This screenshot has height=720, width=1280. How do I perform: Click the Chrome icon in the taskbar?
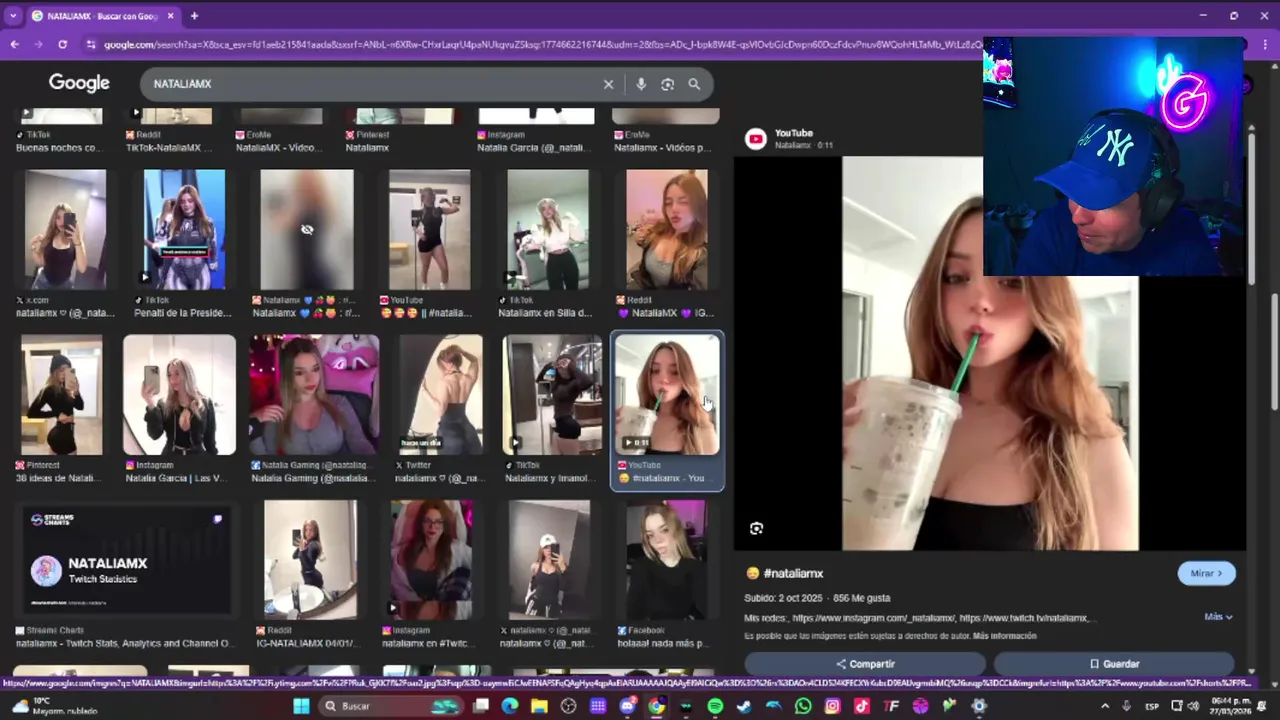pos(656,706)
